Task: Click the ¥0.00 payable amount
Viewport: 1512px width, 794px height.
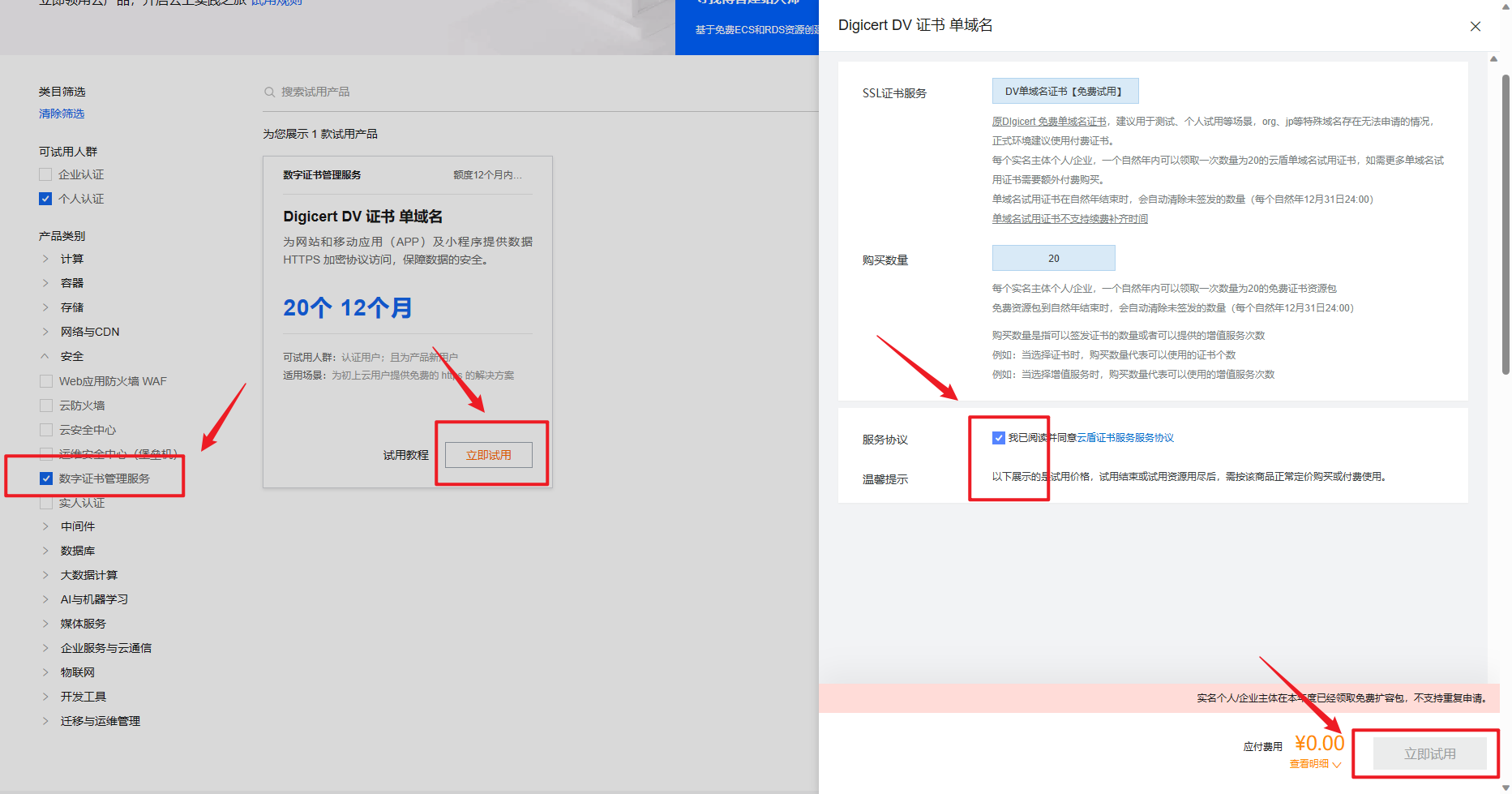Action: 1320,743
